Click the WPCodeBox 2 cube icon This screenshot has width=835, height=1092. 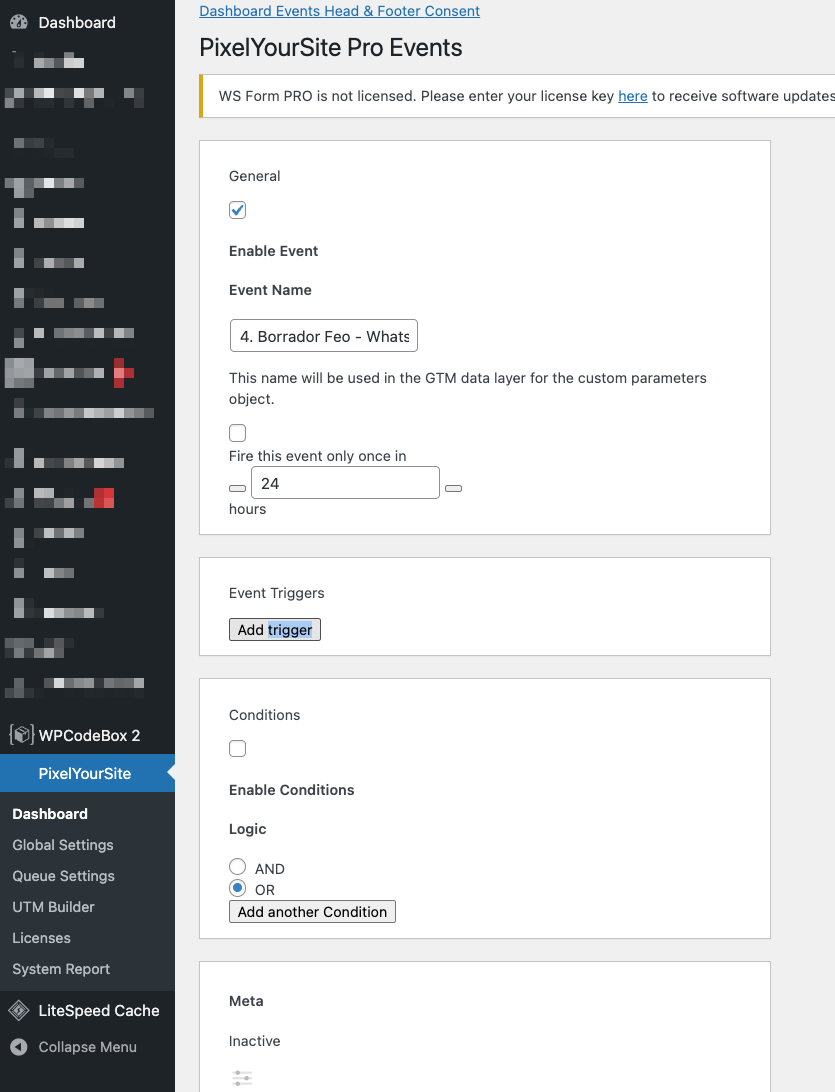coord(20,735)
